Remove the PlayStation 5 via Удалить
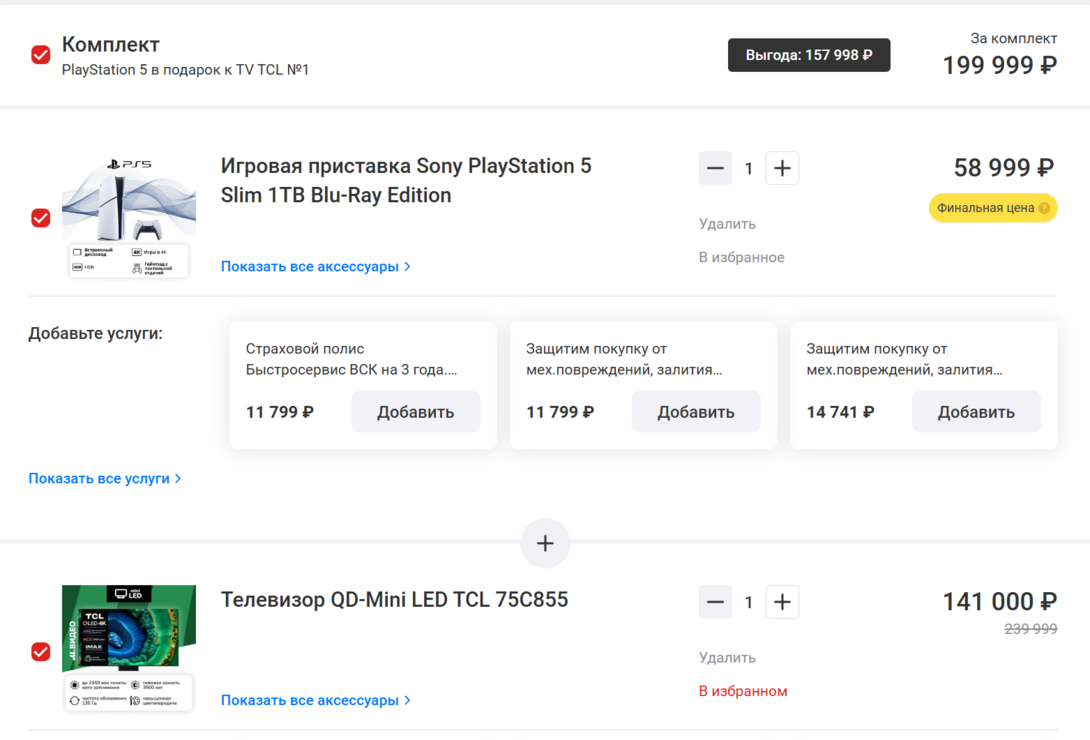This screenshot has width=1090, height=740. point(727,224)
